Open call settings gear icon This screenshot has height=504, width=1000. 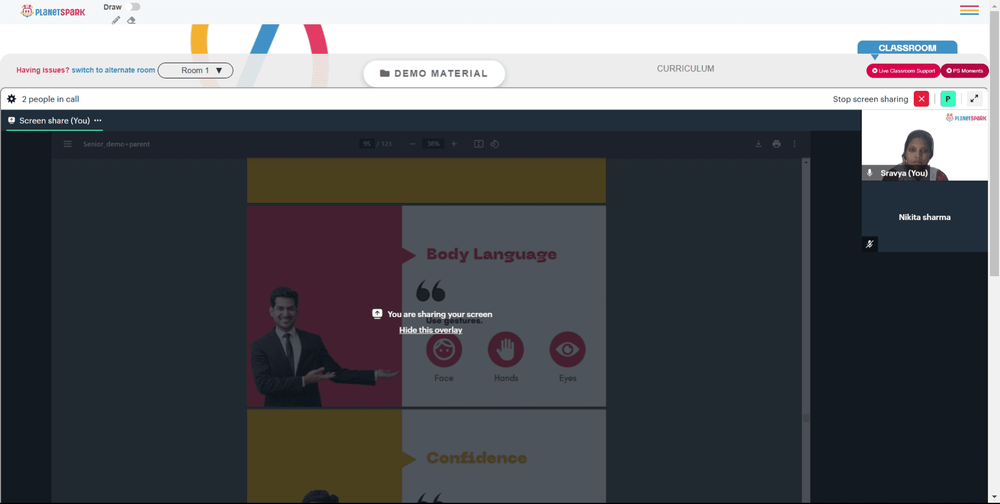point(11,99)
